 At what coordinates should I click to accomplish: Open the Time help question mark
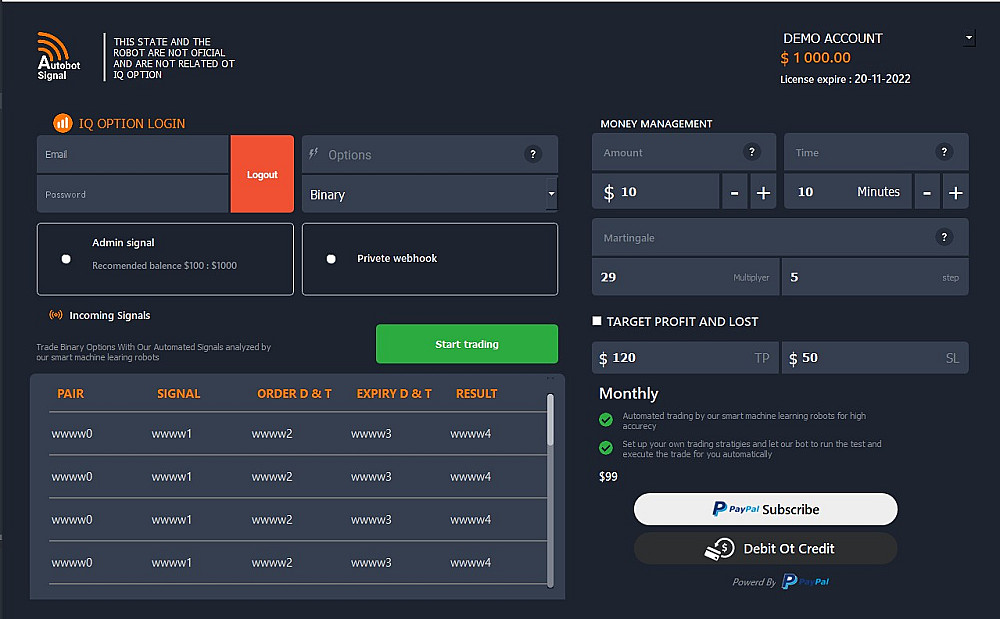[945, 152]
